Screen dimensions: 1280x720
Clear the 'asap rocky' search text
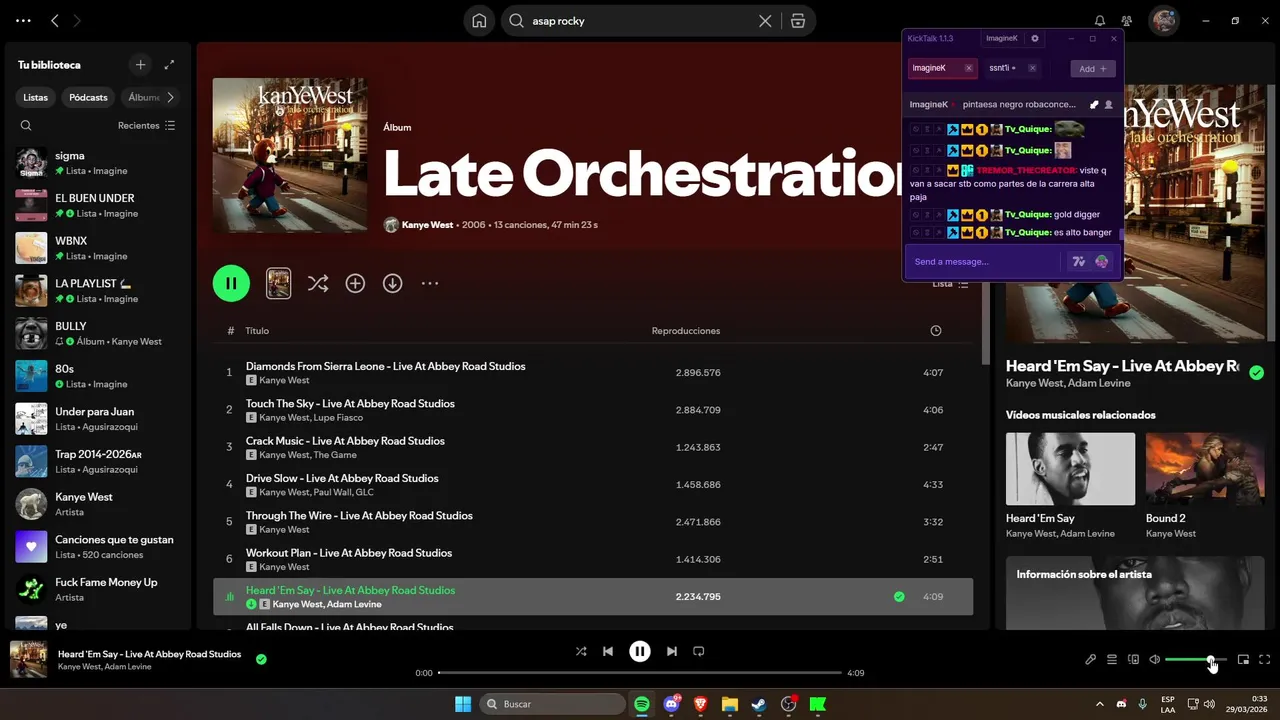765,21
